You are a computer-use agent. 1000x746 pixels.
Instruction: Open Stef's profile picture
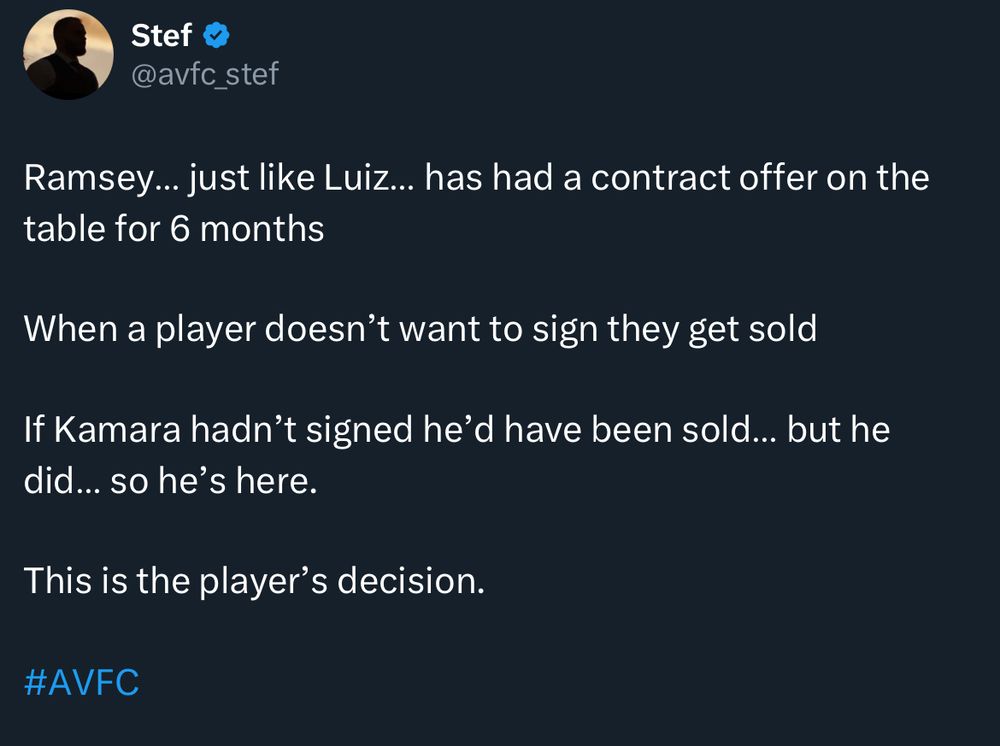pyautogui.click(x=67, y=55)
